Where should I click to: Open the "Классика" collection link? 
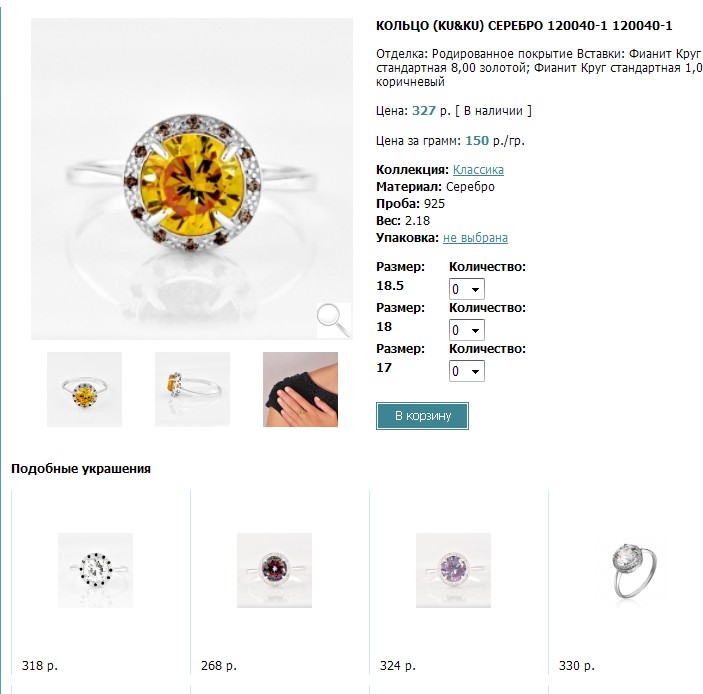pos(478,170)
